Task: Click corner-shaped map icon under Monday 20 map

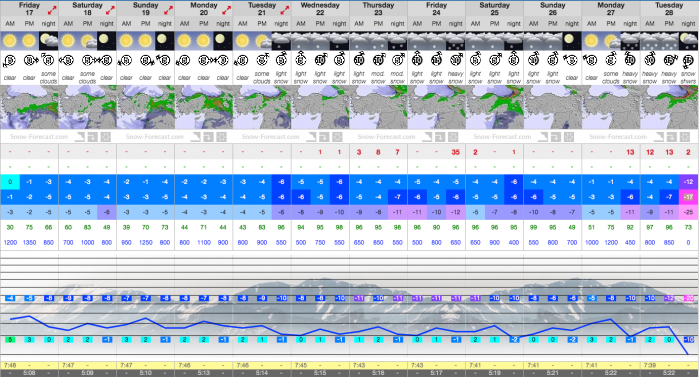Action: pos(196,137)
